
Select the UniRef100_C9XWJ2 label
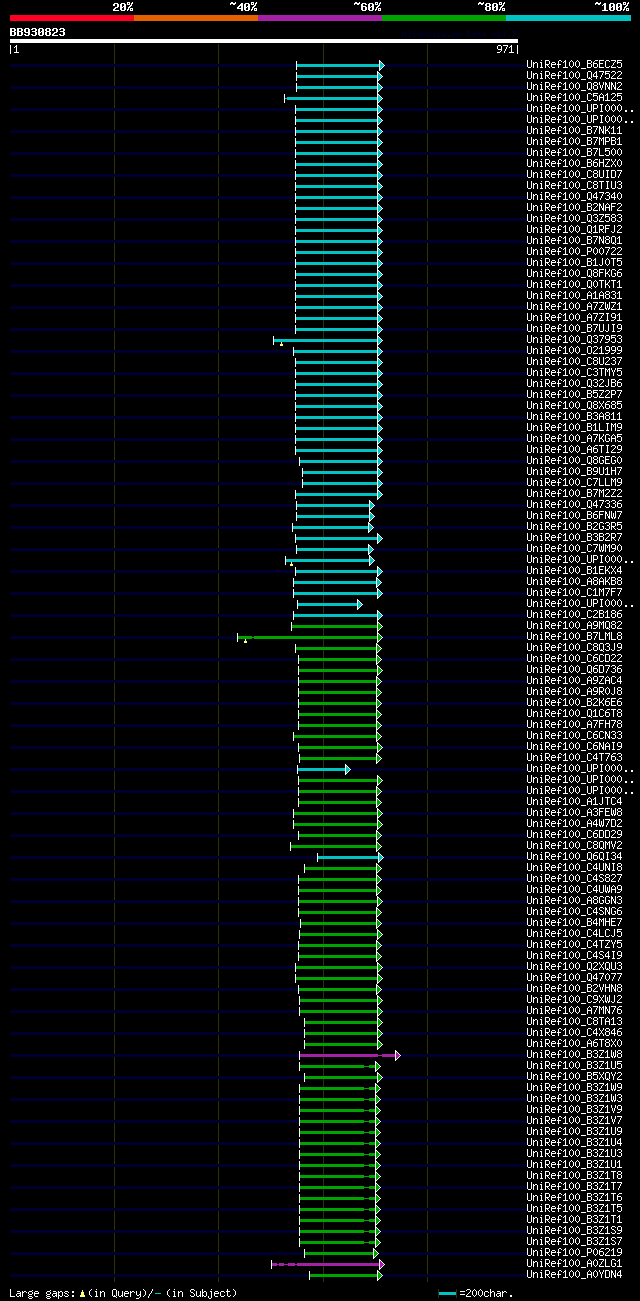(x=574, y=1000)
